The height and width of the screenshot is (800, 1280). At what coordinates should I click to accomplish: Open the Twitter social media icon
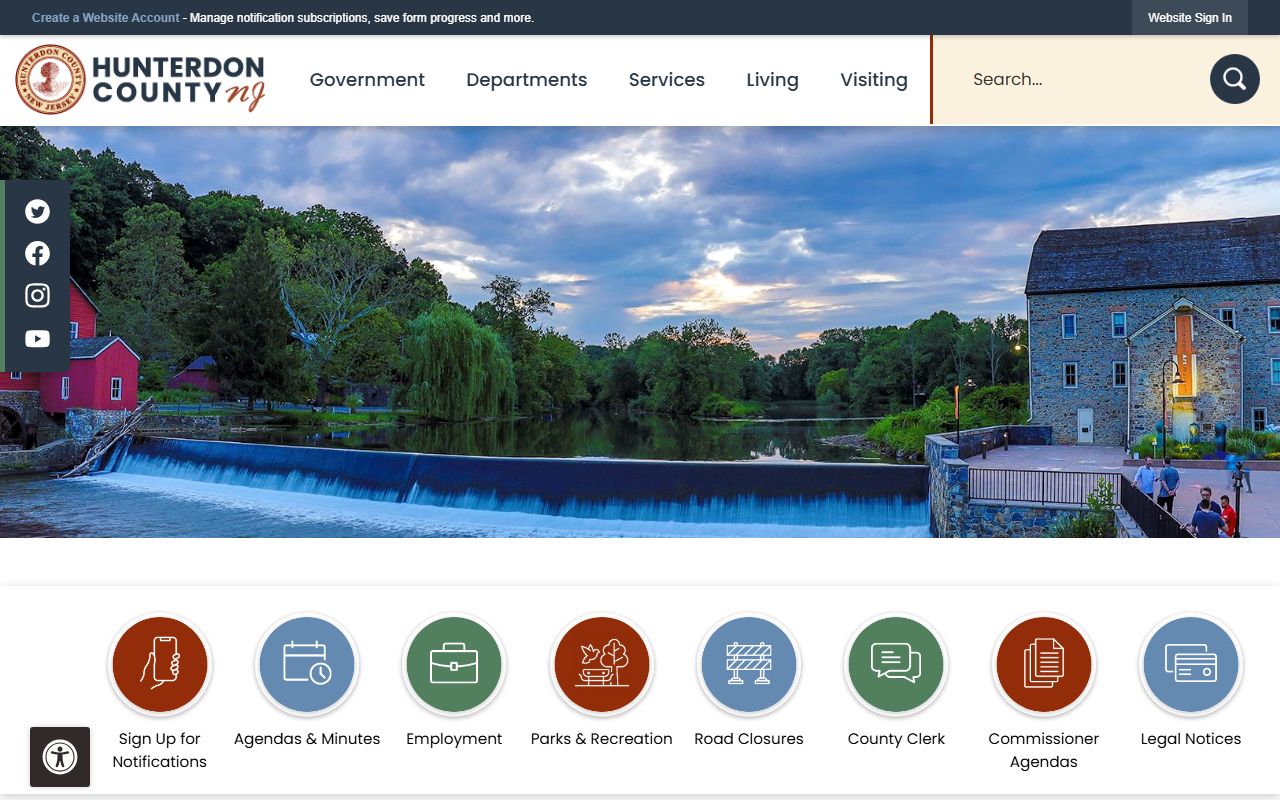click(x=37, y=212)
